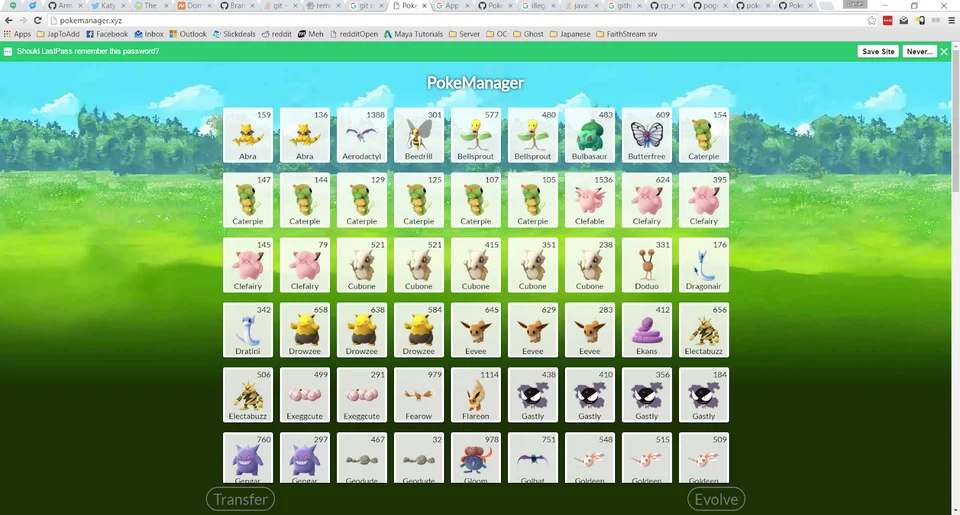Select the Cubone card with CP 415
The width and height of the screenshot is (960, 515).
point(476,265)
